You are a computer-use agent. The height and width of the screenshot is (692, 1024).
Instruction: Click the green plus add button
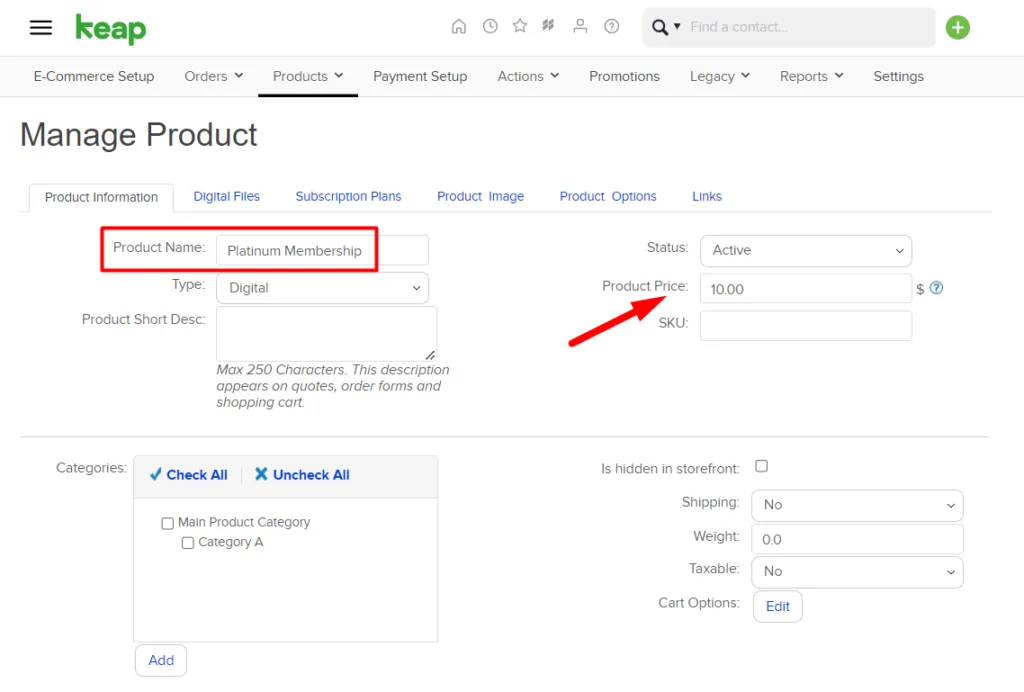tap(957, 27)
